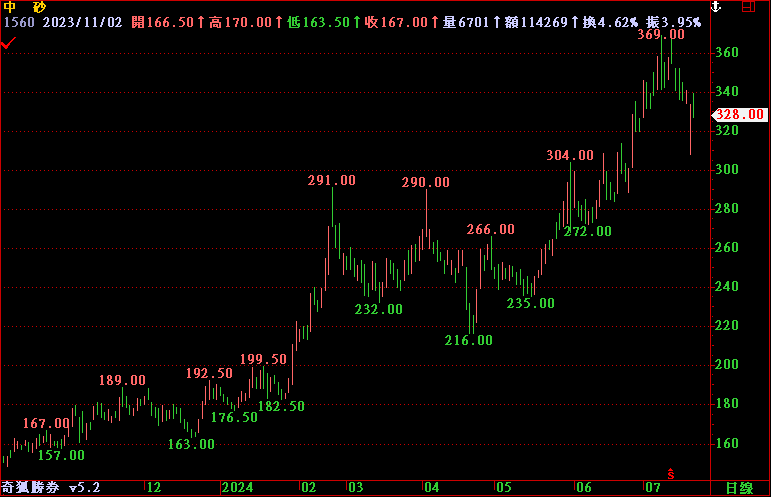Click the date 2023/11/02
This screenshot has height=497, width=771.
83,22
